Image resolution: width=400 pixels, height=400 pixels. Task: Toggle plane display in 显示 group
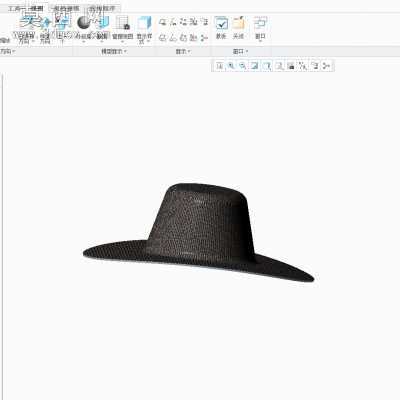coord(162,22)
